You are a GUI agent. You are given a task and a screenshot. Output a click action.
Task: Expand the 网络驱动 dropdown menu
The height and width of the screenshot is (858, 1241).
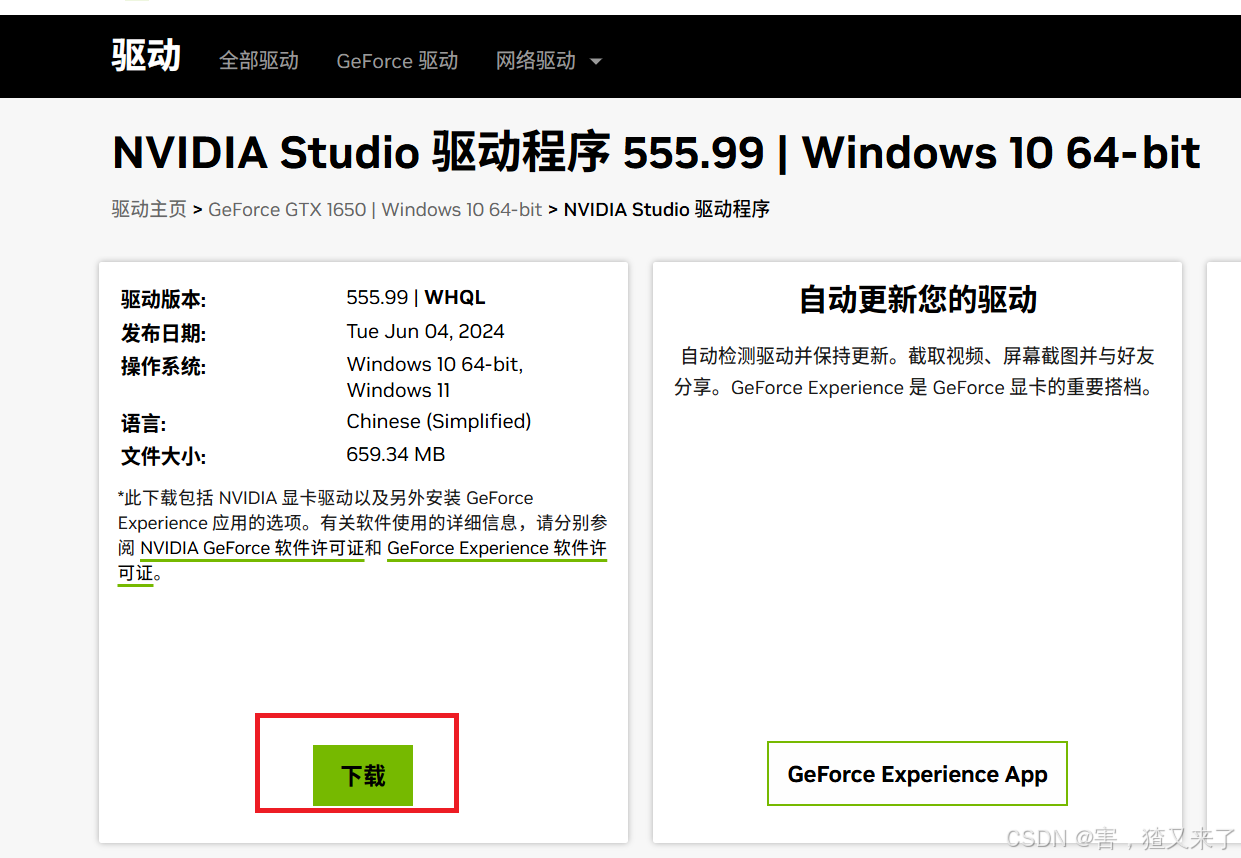point(549,61)
